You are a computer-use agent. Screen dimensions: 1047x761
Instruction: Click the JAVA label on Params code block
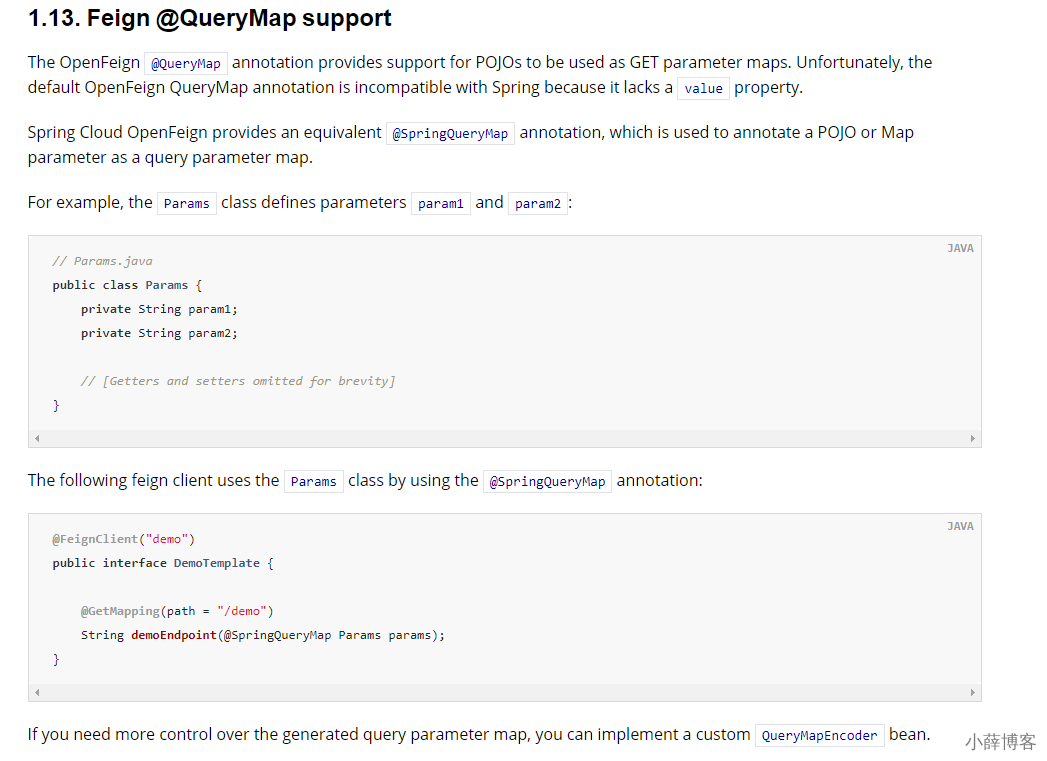(x=960, y=248)
